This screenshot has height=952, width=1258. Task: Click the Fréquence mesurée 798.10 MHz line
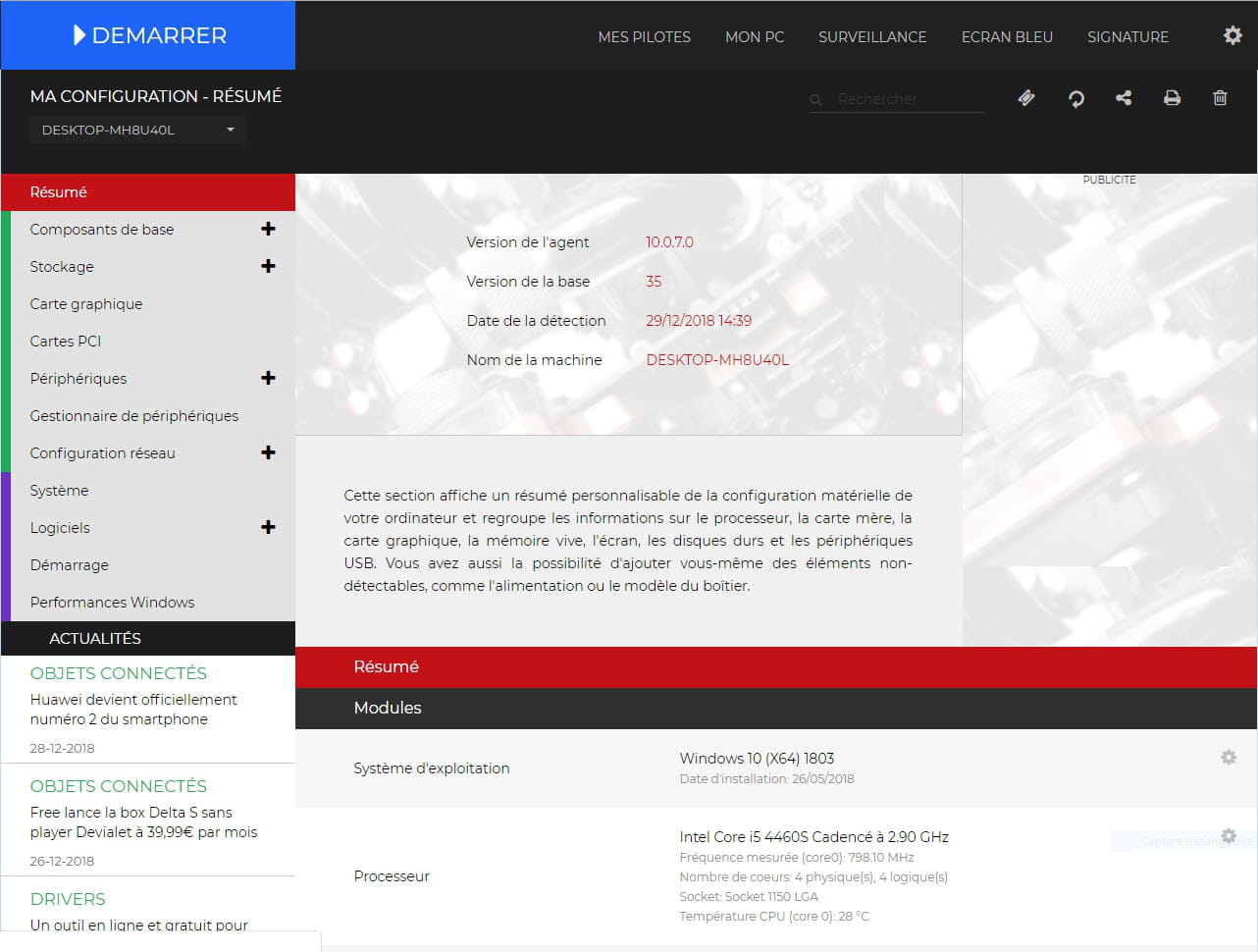[x=797, y=858]
